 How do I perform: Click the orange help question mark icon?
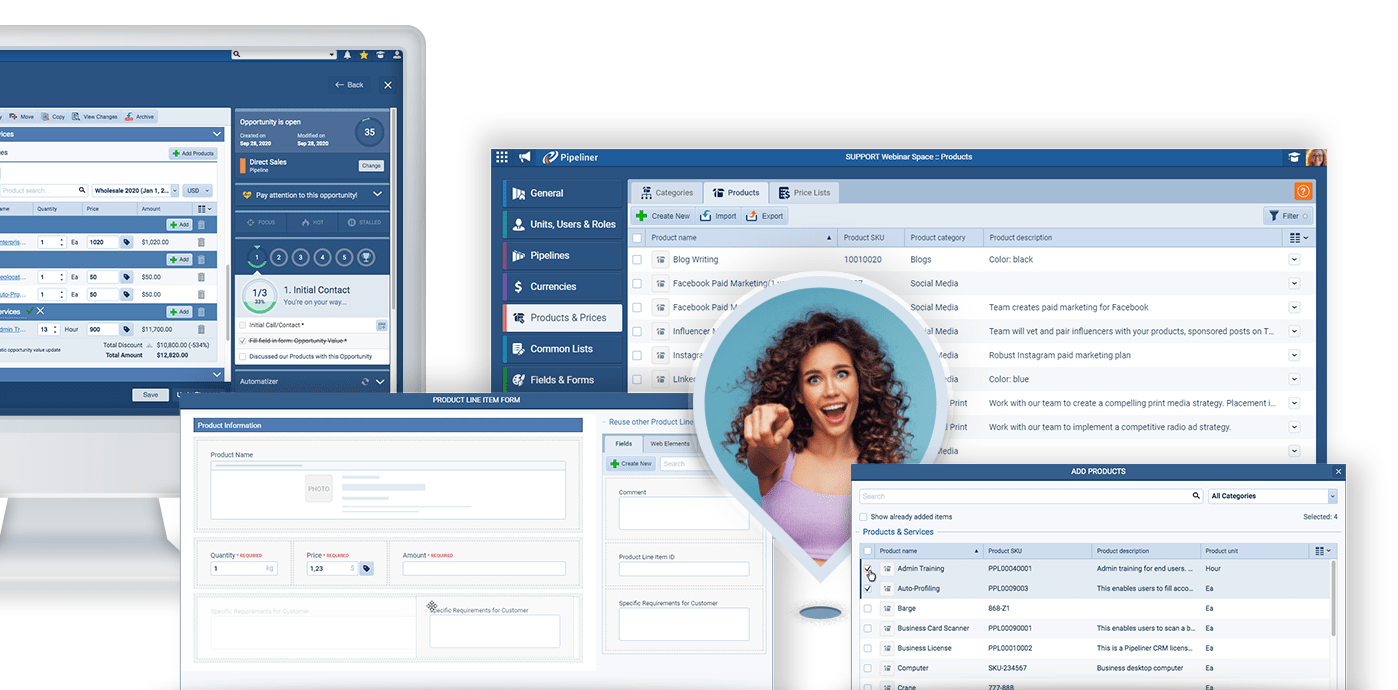click(x=1303, y=190)
